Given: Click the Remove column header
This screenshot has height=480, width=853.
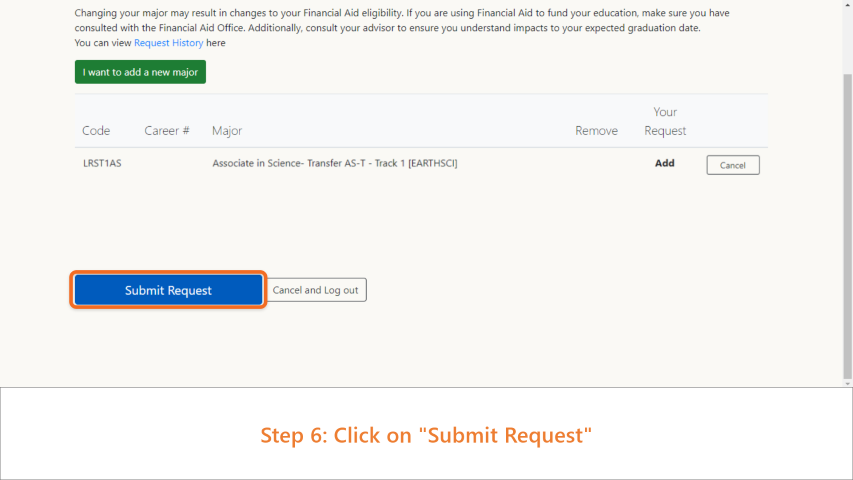Looking at the screenshot, I should coord(596,131).
